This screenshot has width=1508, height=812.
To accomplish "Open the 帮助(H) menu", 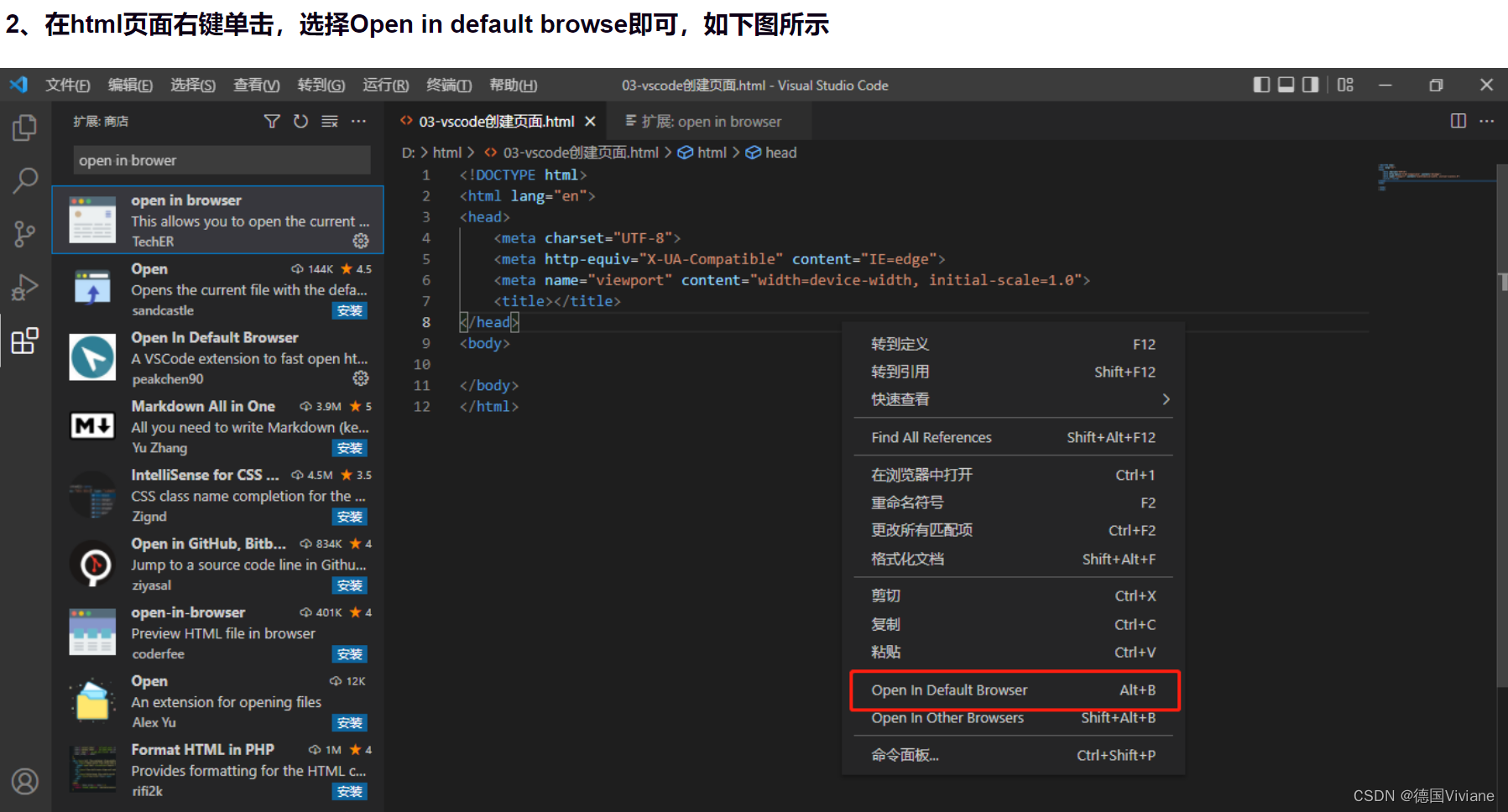I will pyautogui.click(x=514, y=85).
